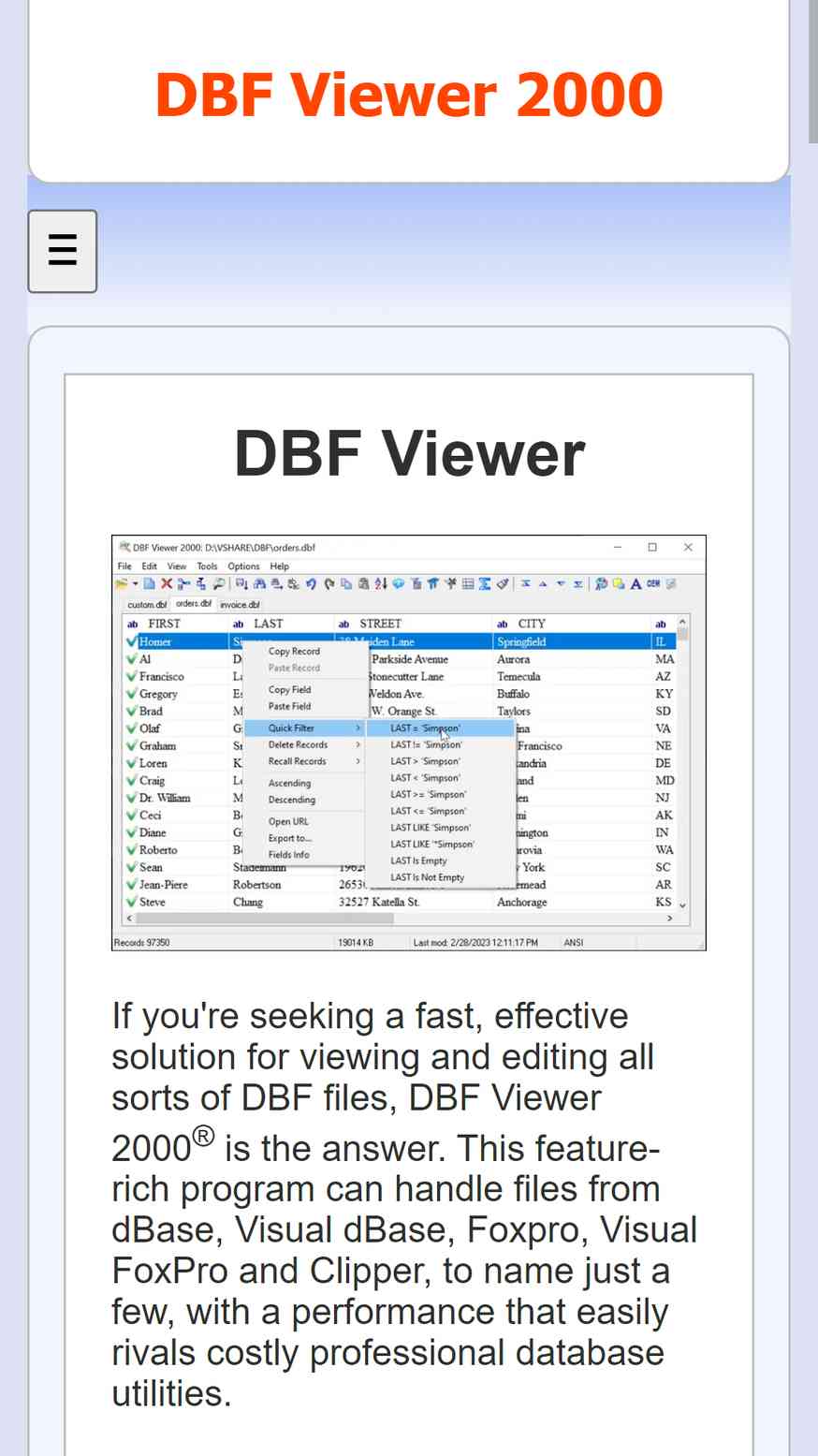Toggle the green check on the Olaf row

131,728
